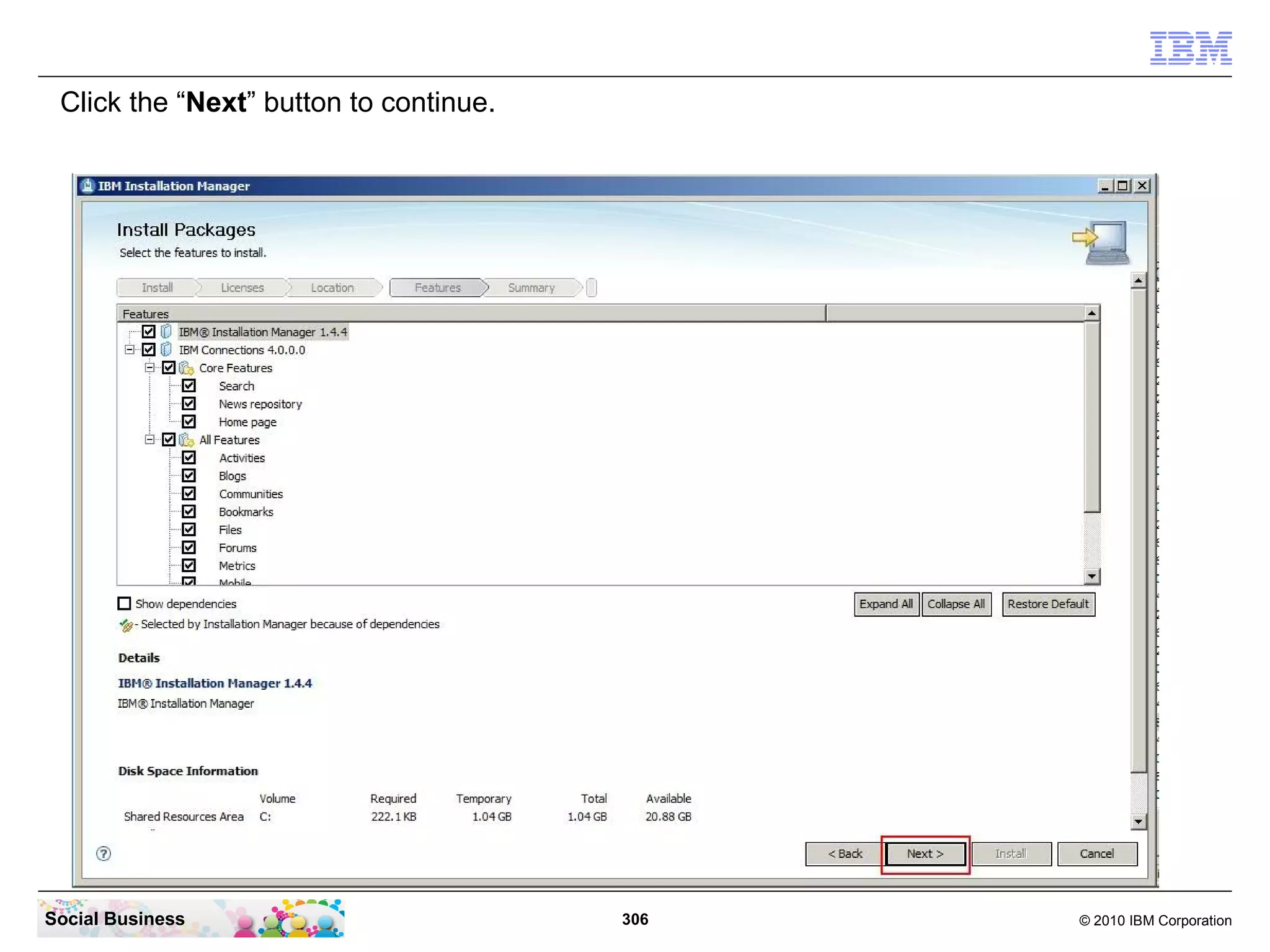This screenshot has height=952, width=1270.
Task: Enable the Show dependencies checkbox
Action: pos(125,604)
